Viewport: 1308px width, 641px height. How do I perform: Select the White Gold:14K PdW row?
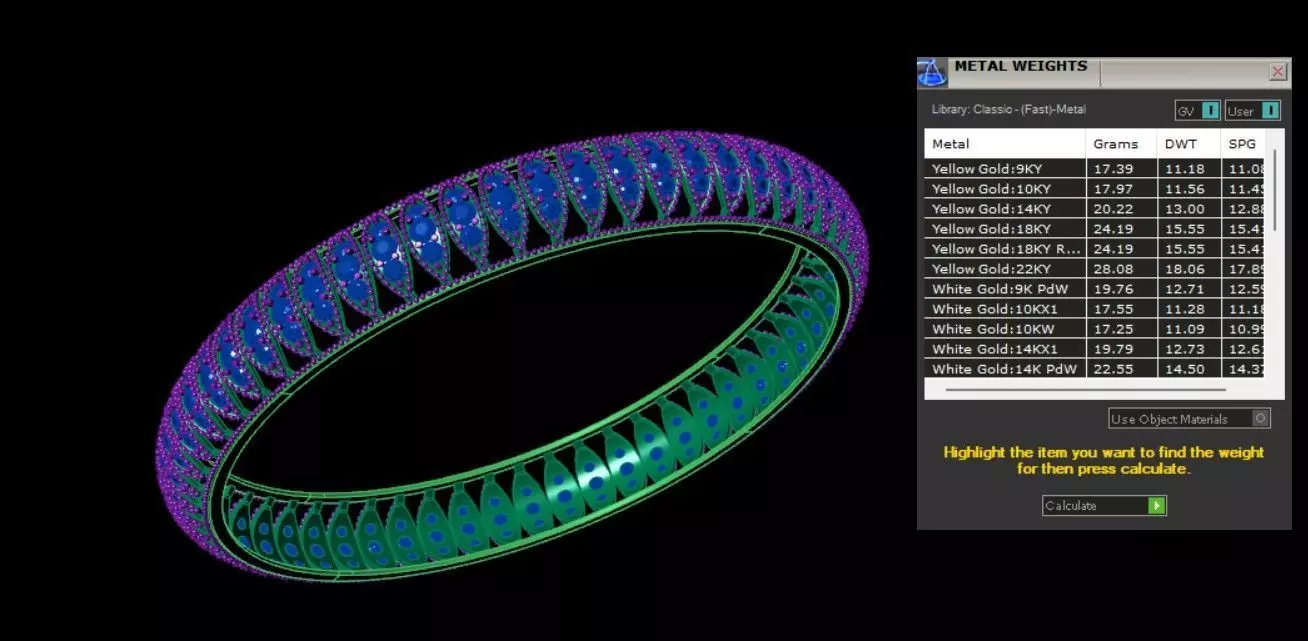[x=1095, y=369]
